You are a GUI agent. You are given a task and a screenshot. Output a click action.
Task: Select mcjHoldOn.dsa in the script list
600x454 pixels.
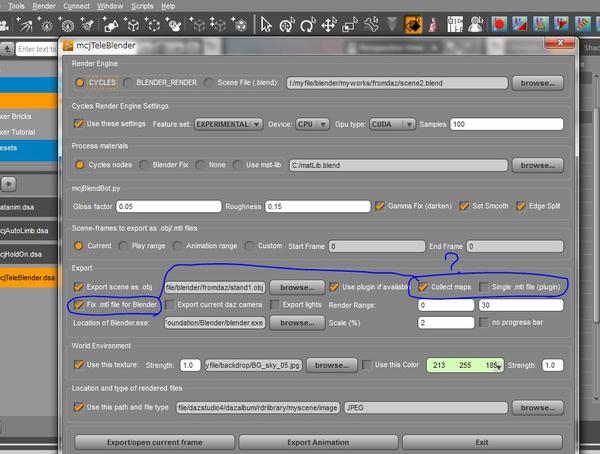pyautogui.click(x=29, y=254)
